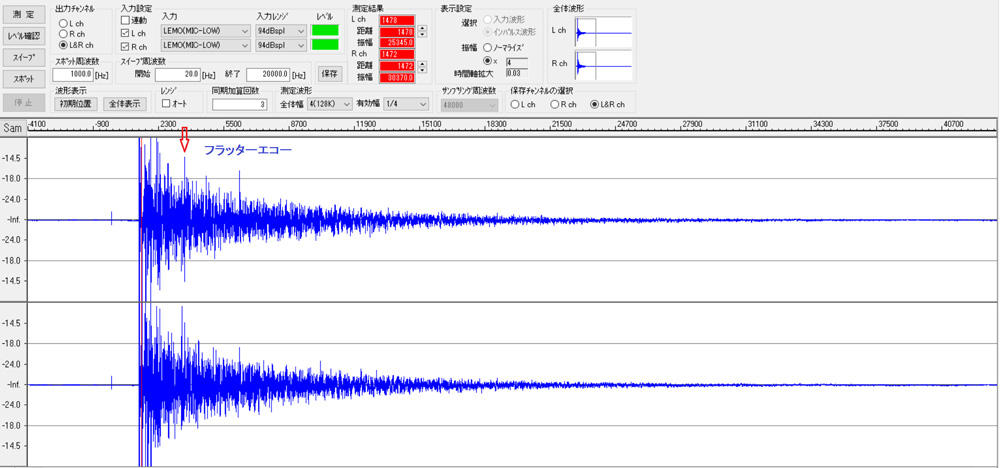Click the 保存 (Save) button
The width and height of the screenshot is (1000, 468).
pos(329,73)
